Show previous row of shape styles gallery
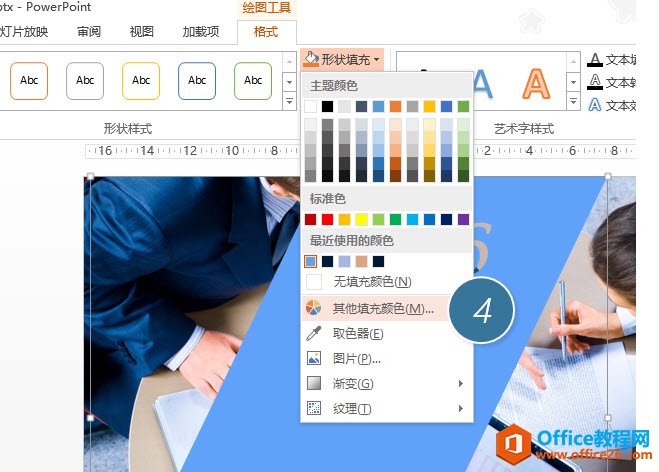This screenshot has height=472, width=659. pos(289,62)
